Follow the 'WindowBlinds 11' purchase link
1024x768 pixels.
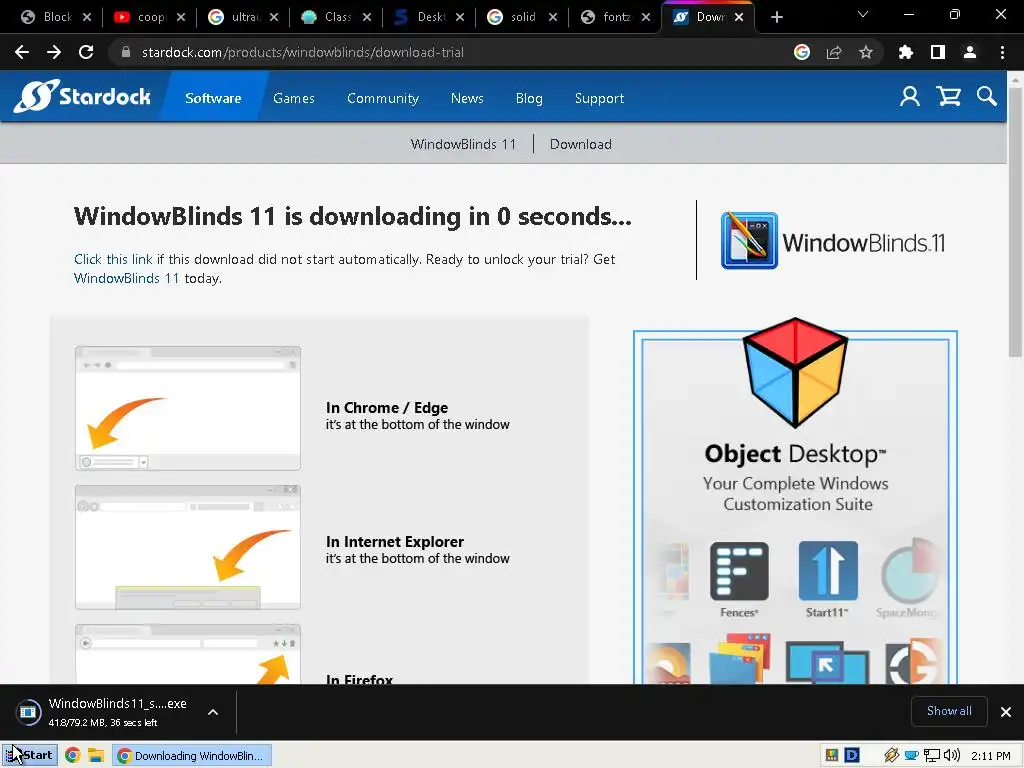(x=126, y=278)
